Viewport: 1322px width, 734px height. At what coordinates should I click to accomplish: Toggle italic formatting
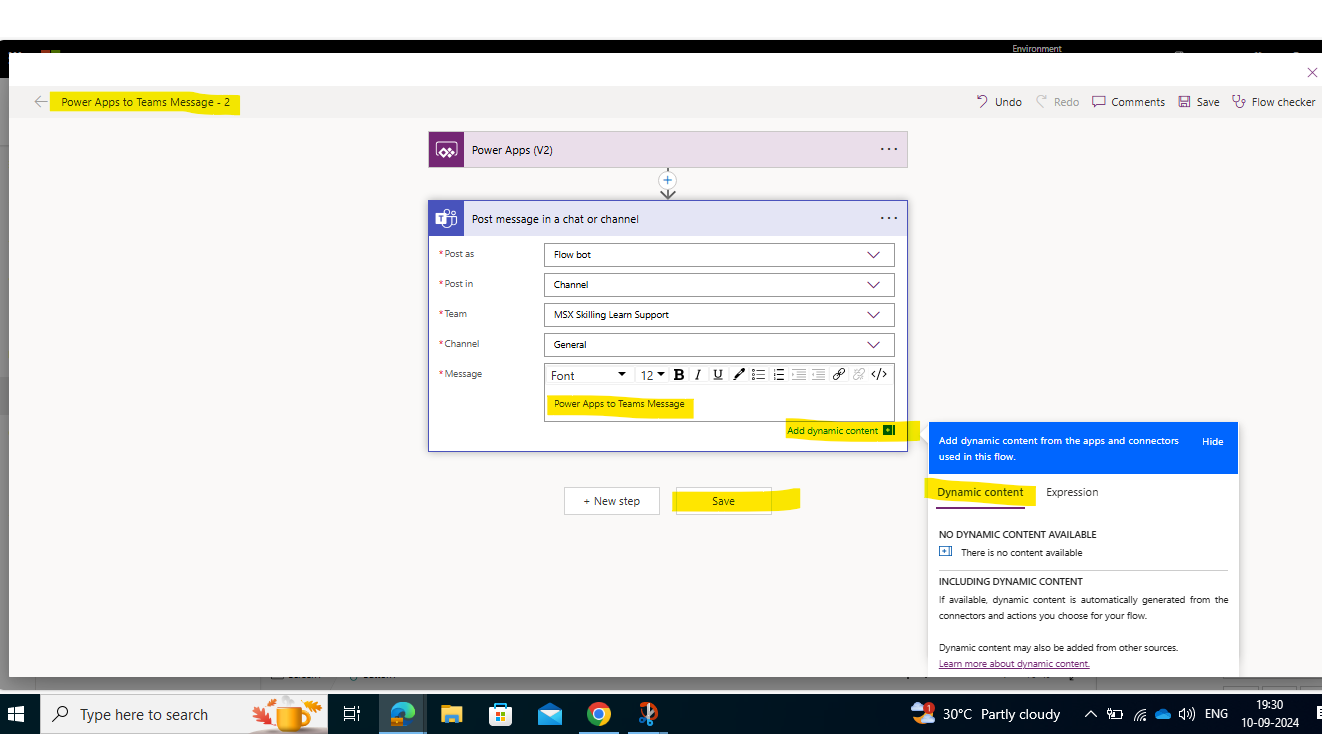pos(698,375)
